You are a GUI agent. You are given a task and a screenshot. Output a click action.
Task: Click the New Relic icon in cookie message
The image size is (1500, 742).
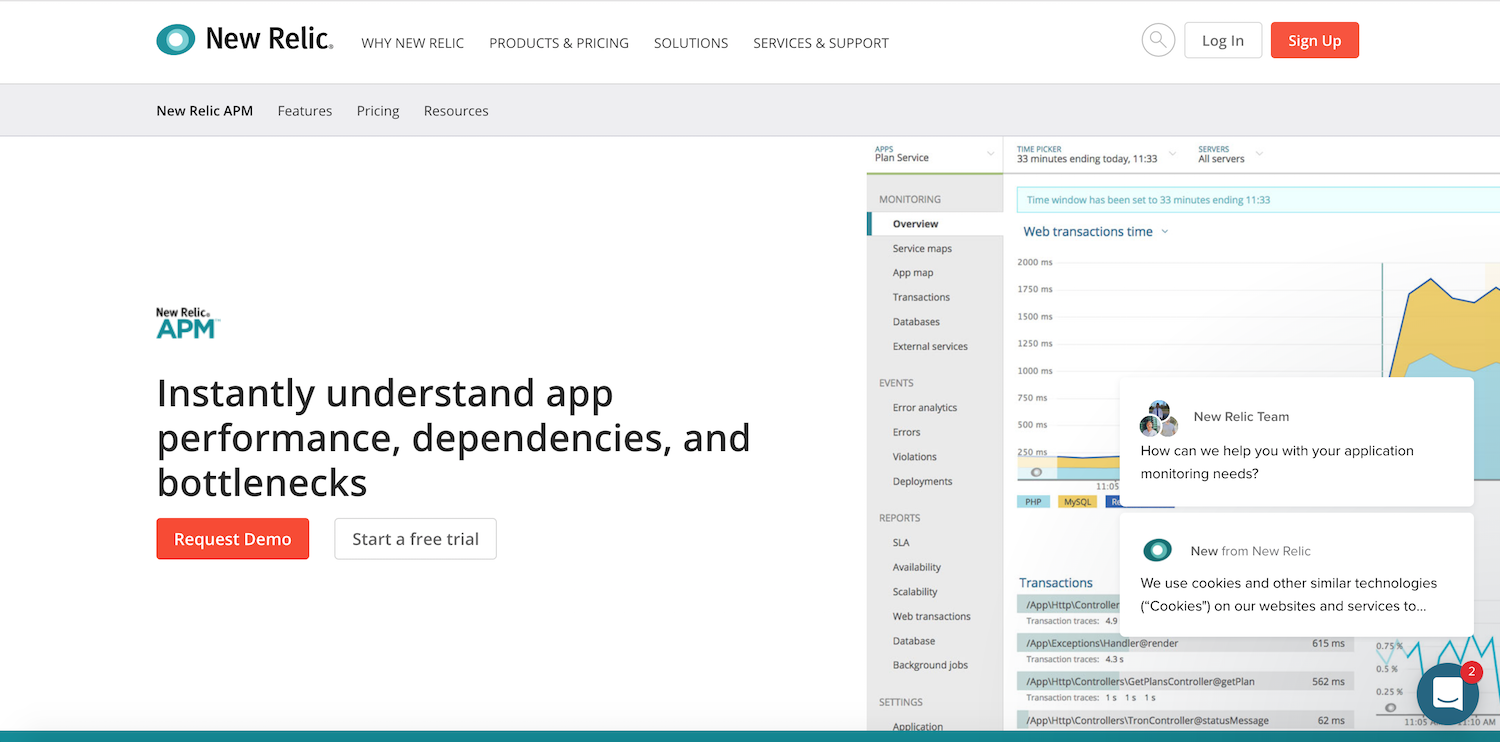coord(1157,550)
